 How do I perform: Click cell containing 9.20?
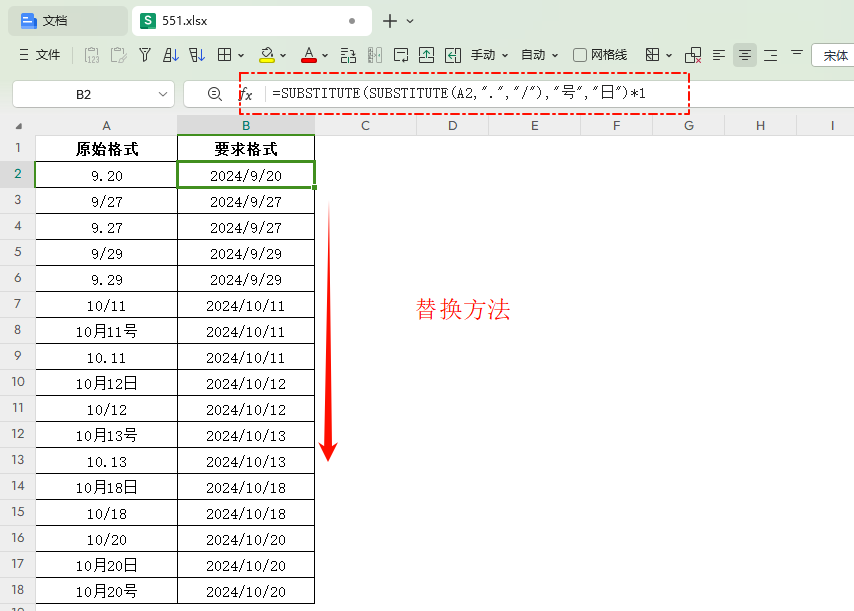[106, 175]
